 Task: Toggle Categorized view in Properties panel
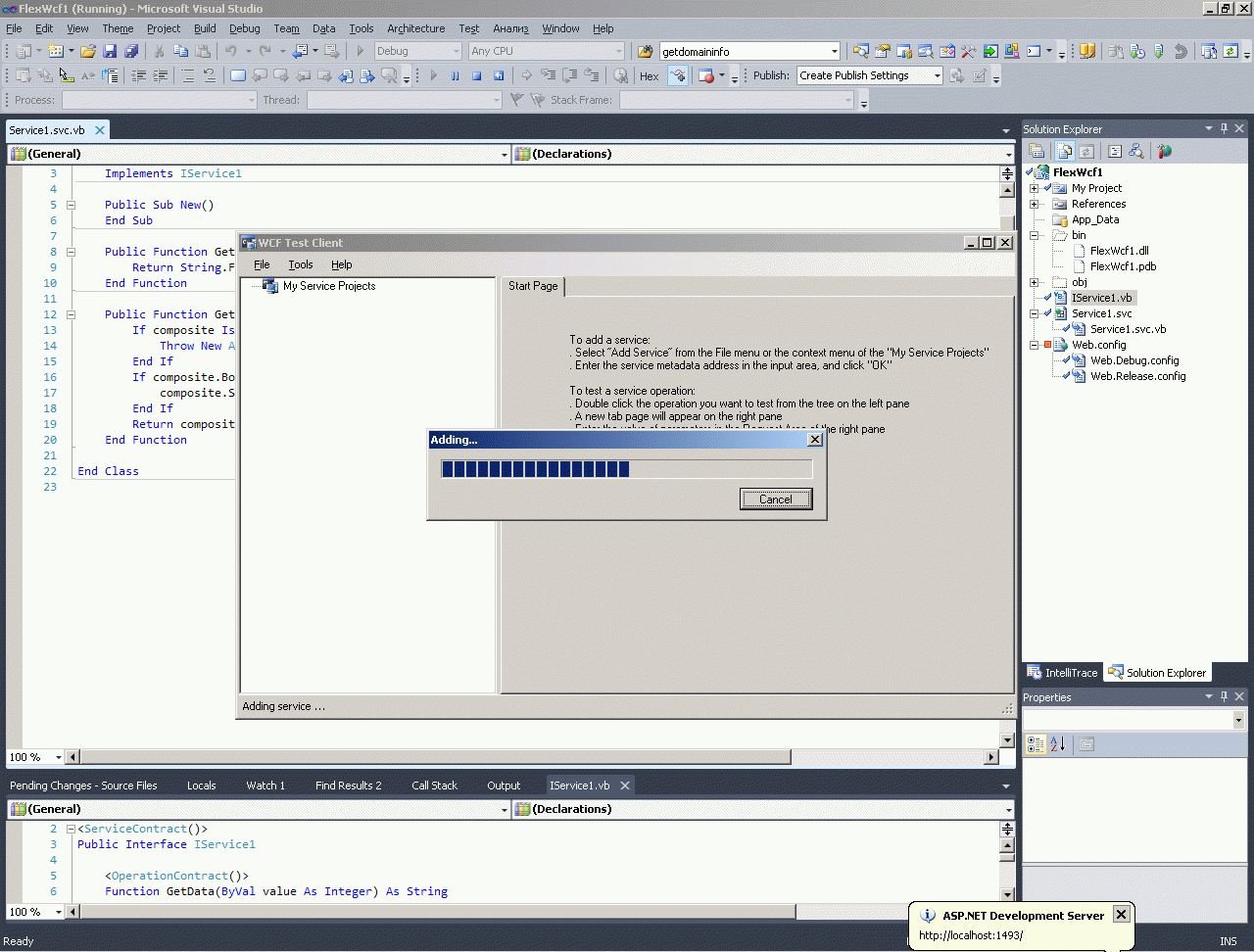click(1036, 744)
